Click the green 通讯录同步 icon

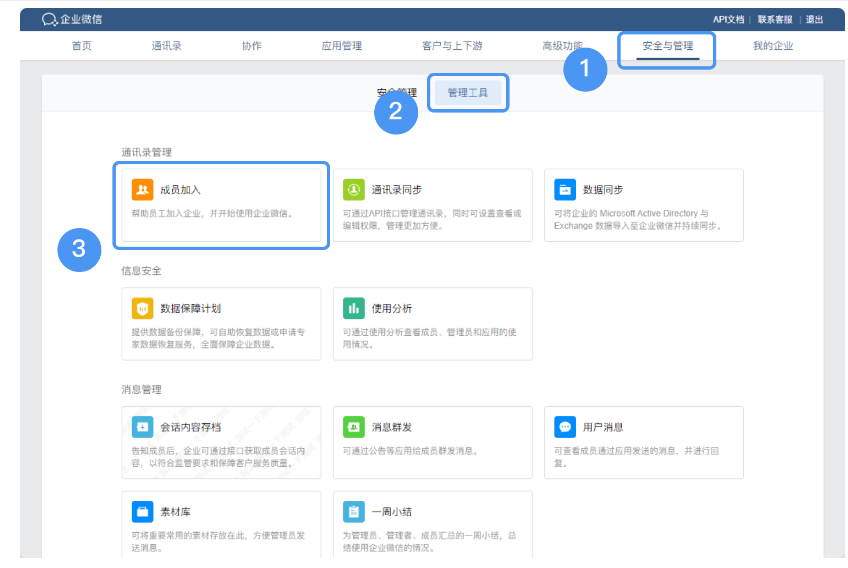pyautogui.click(x=354, y=189)
